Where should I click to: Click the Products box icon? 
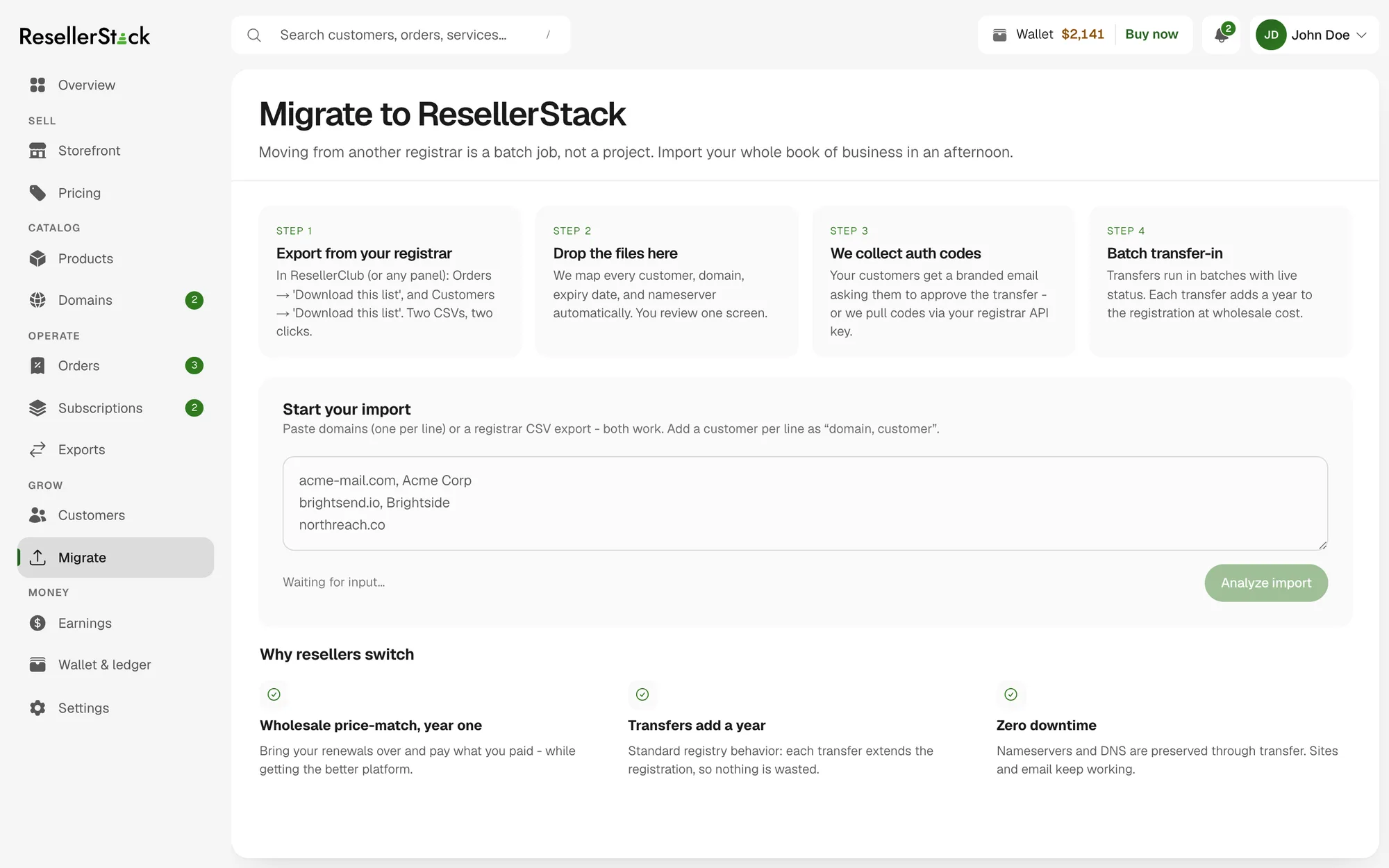click(x=38, y=258)
